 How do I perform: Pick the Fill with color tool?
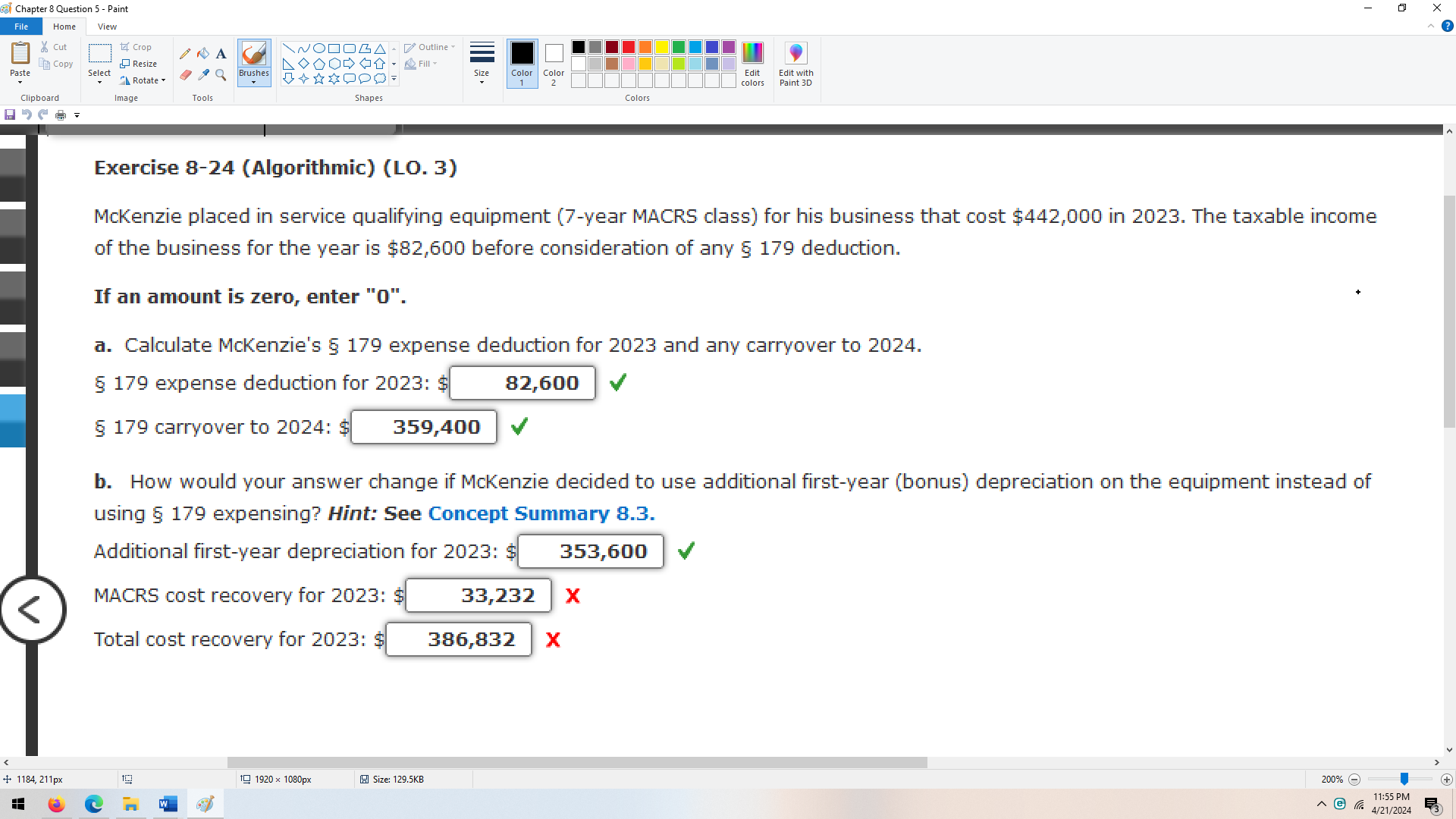[x=202, y=54]
